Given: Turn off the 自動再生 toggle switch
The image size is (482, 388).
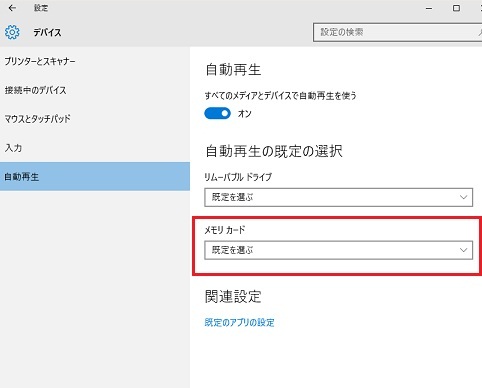Looking at the screenshot, I should pos(217,113).
